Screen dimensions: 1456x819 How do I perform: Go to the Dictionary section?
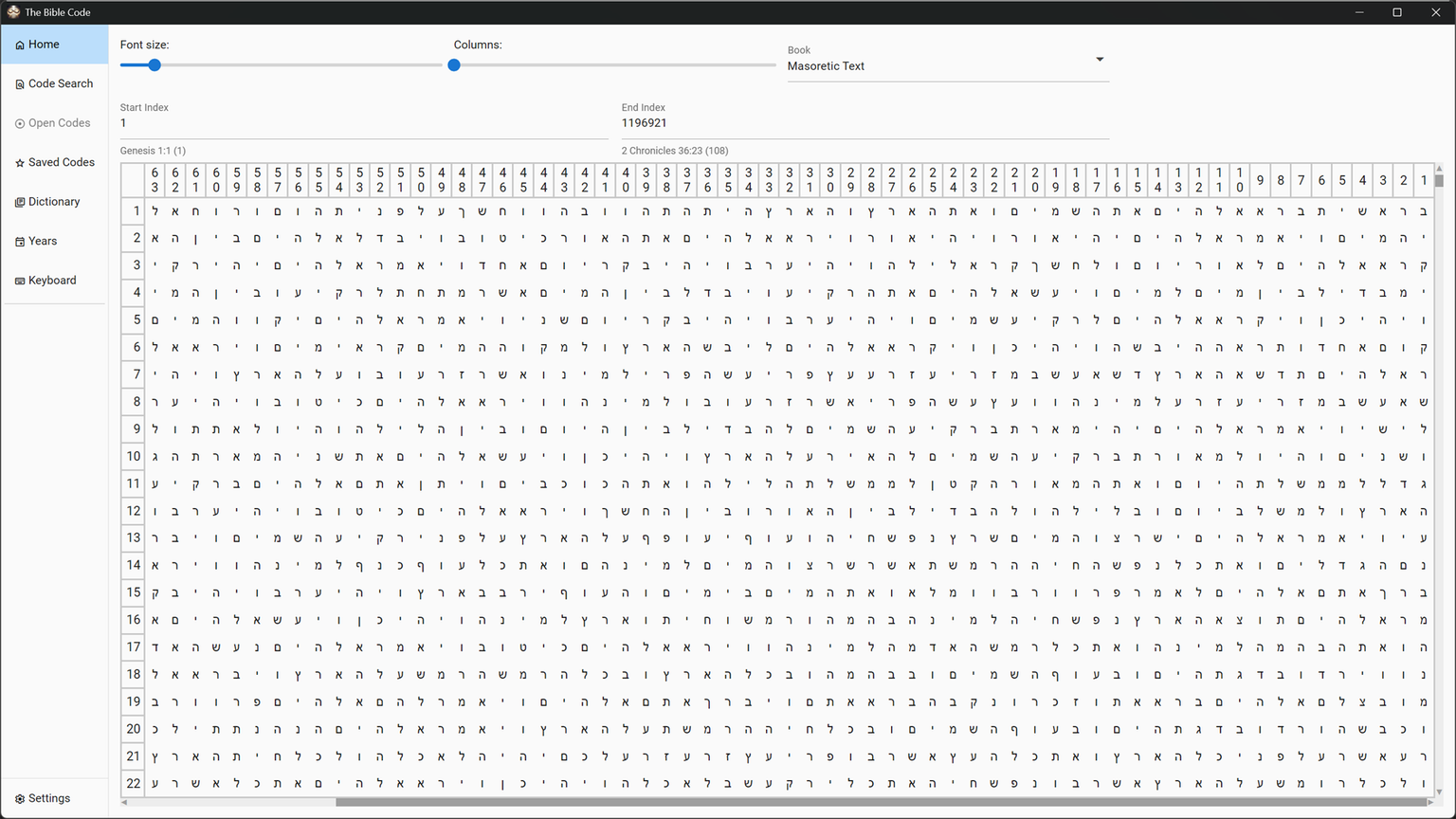click(54, 202)
